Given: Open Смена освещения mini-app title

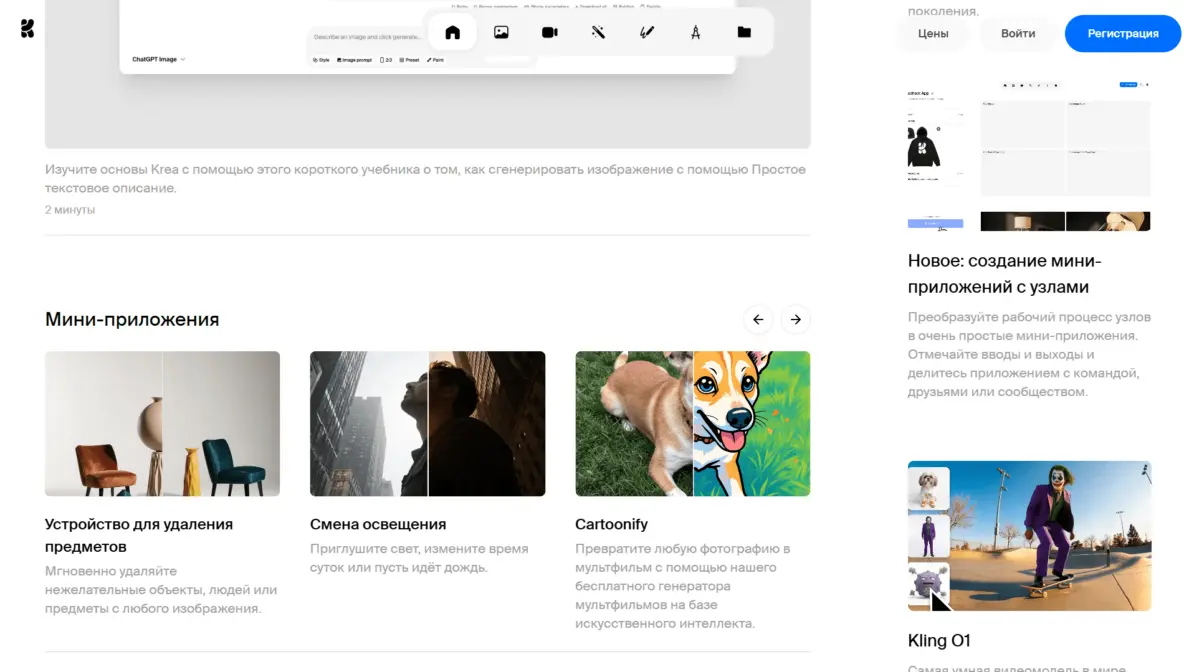Looking at the screenshot, I should click(378, 524).
